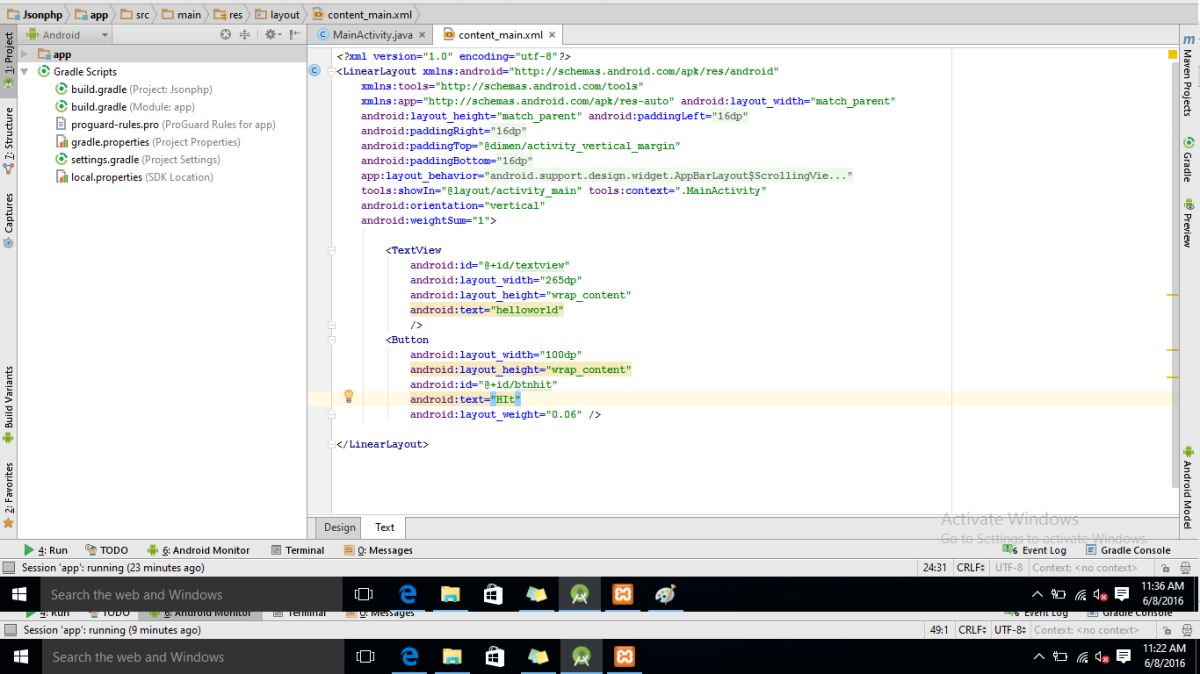
Task: Click the class gutter icon beside LinearLayout
Action: coord(315,71)
